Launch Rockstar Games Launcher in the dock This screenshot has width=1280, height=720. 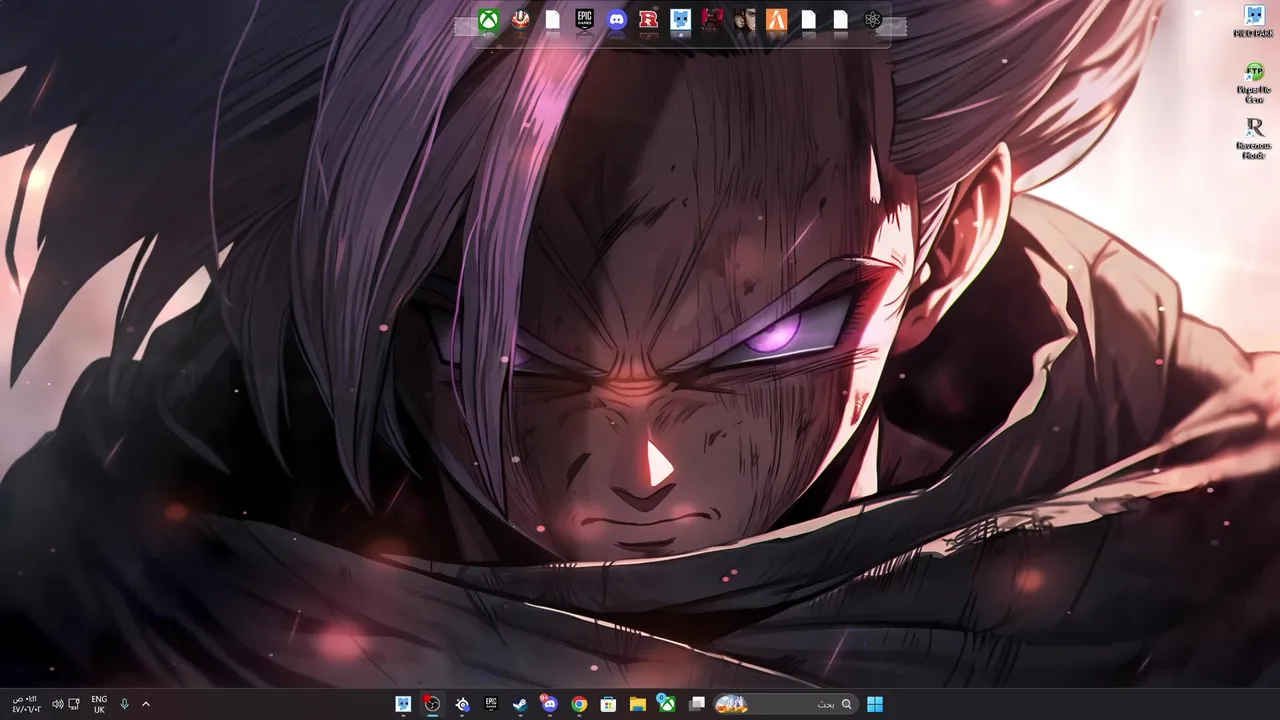pos(648,20)
